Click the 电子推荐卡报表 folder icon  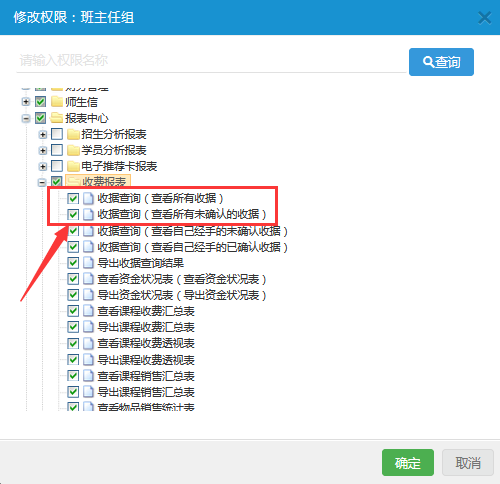[73, 166]
